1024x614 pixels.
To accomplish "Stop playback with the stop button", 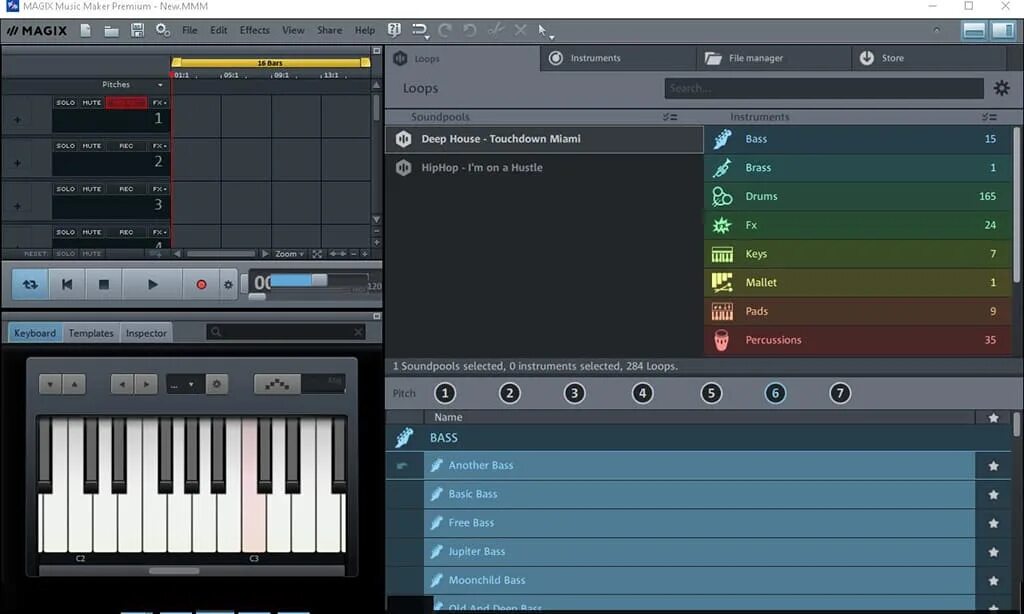I will [103, 284].
